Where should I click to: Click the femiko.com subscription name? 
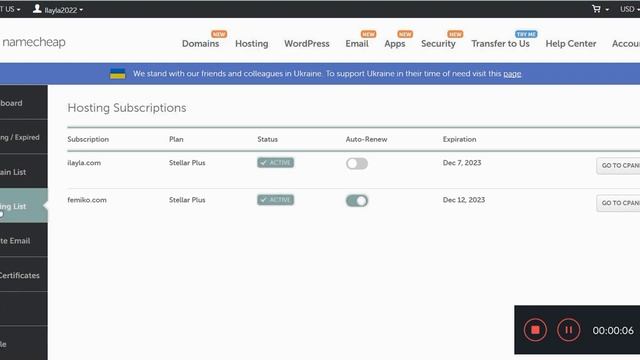87,200
